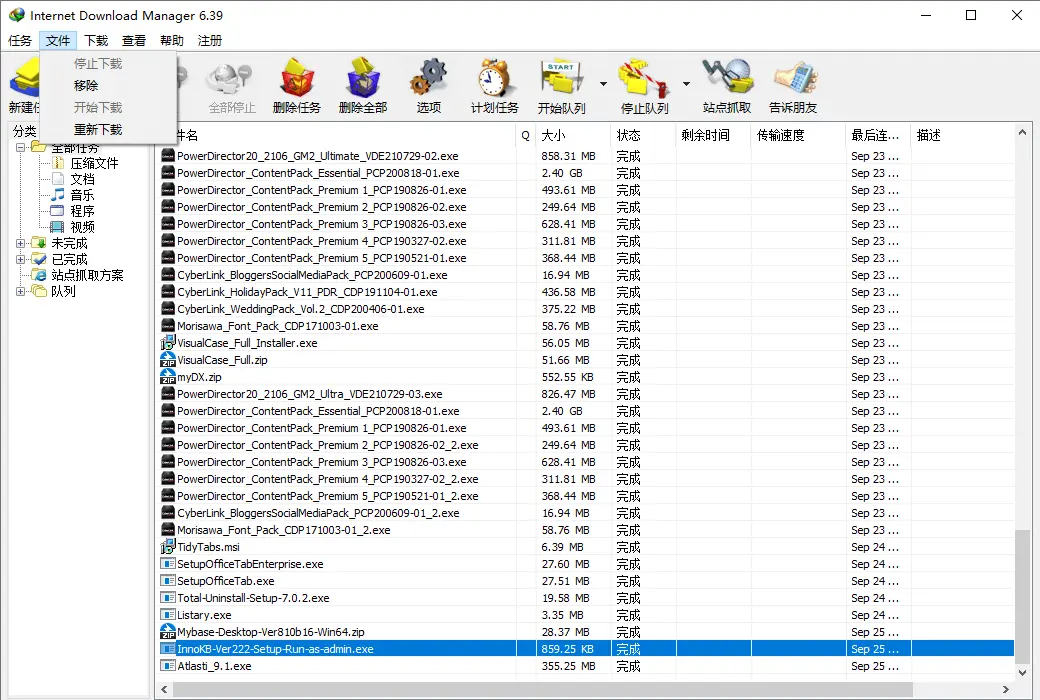Close the open 文件 menu
Viewport: 1040px width, 700px height.
58,40
